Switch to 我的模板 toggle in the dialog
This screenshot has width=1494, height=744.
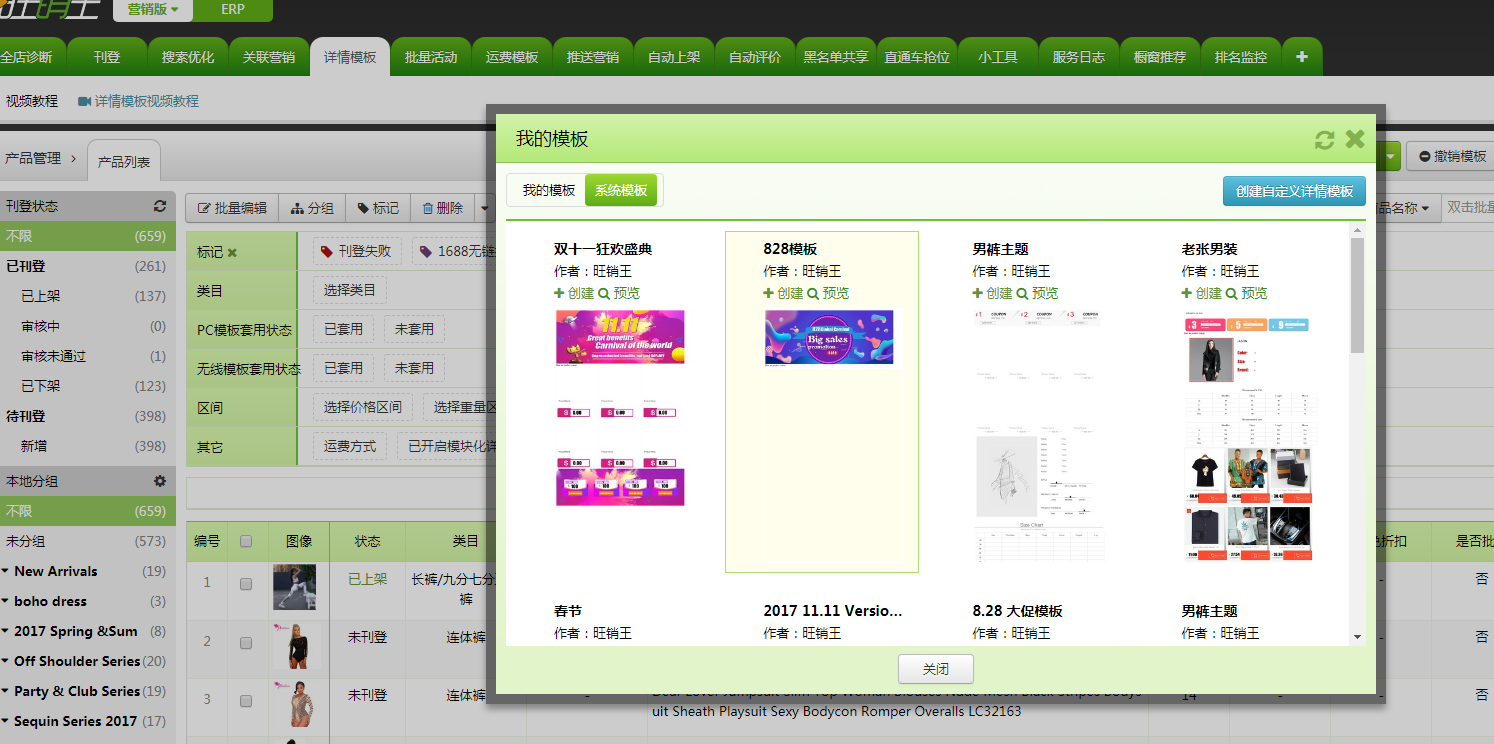(x=548, y=190)
